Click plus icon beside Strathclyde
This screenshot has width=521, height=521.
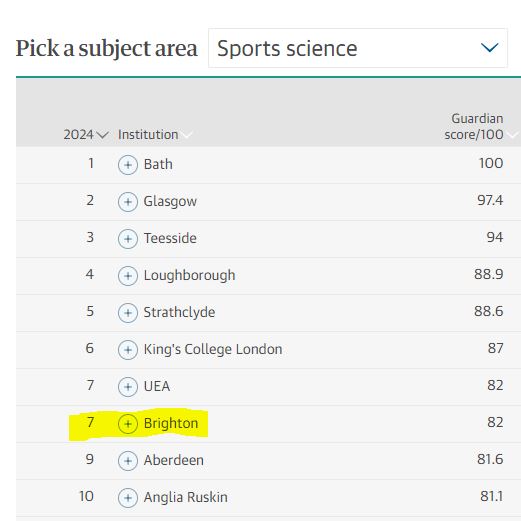point(128,313)
